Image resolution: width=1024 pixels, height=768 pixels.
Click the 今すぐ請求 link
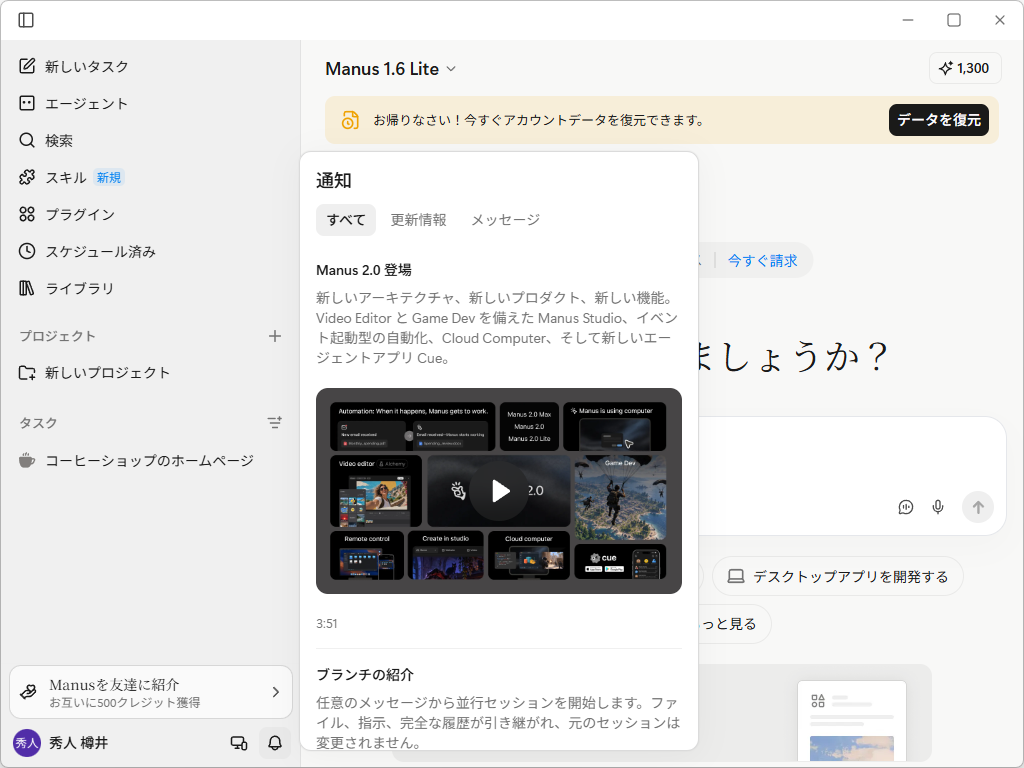click(762, 261)
